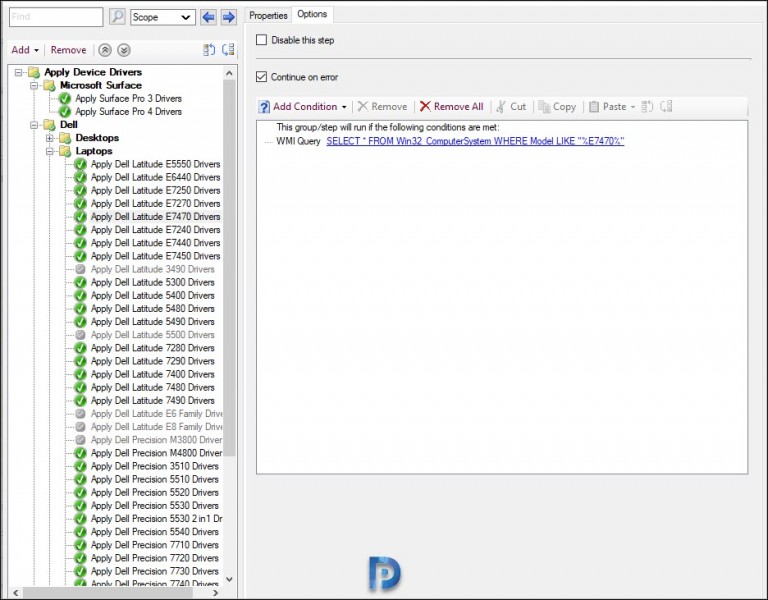Open the Scope dropdown

[x=163, y=17]
